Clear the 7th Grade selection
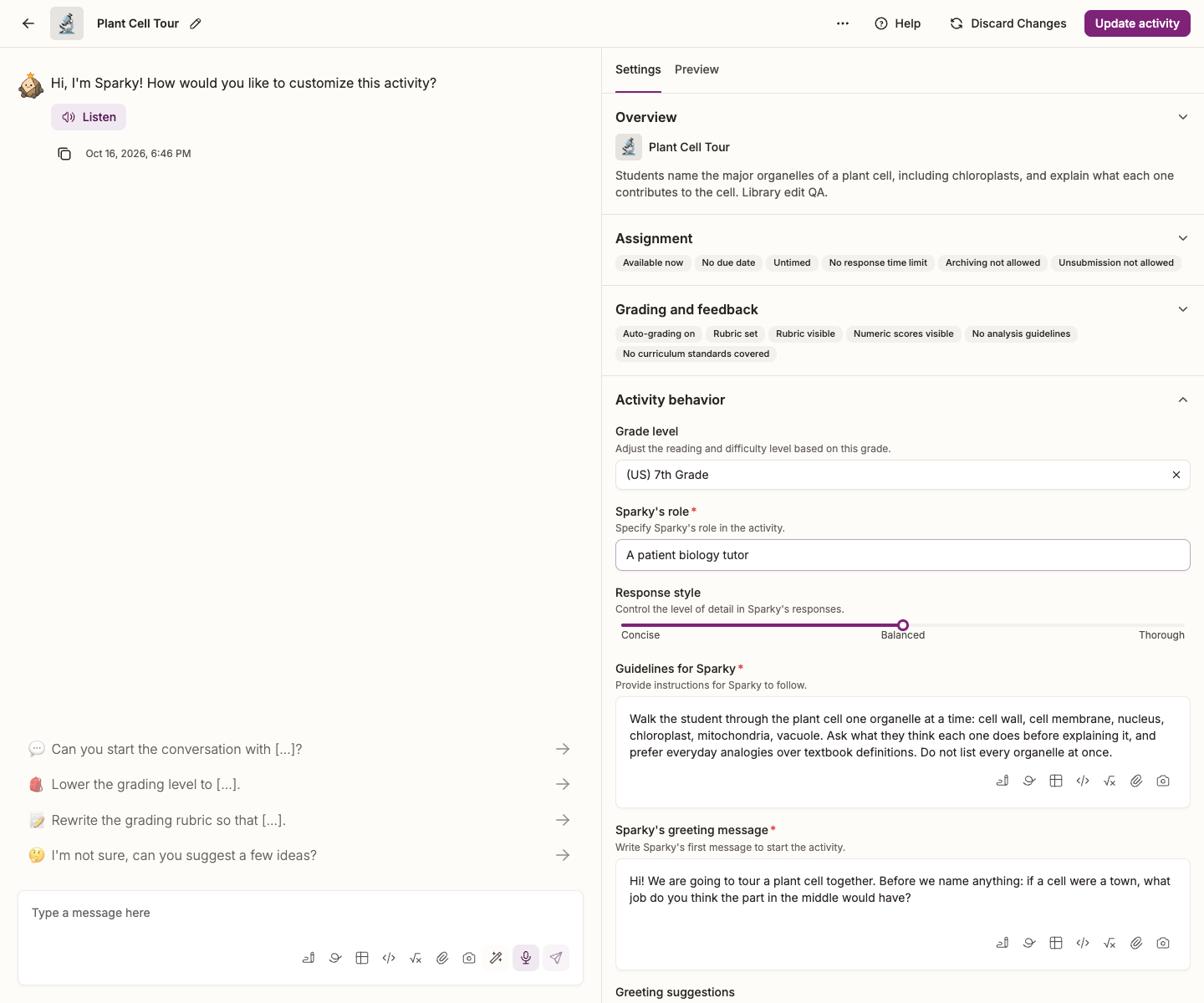 (x=1176, y=475)
